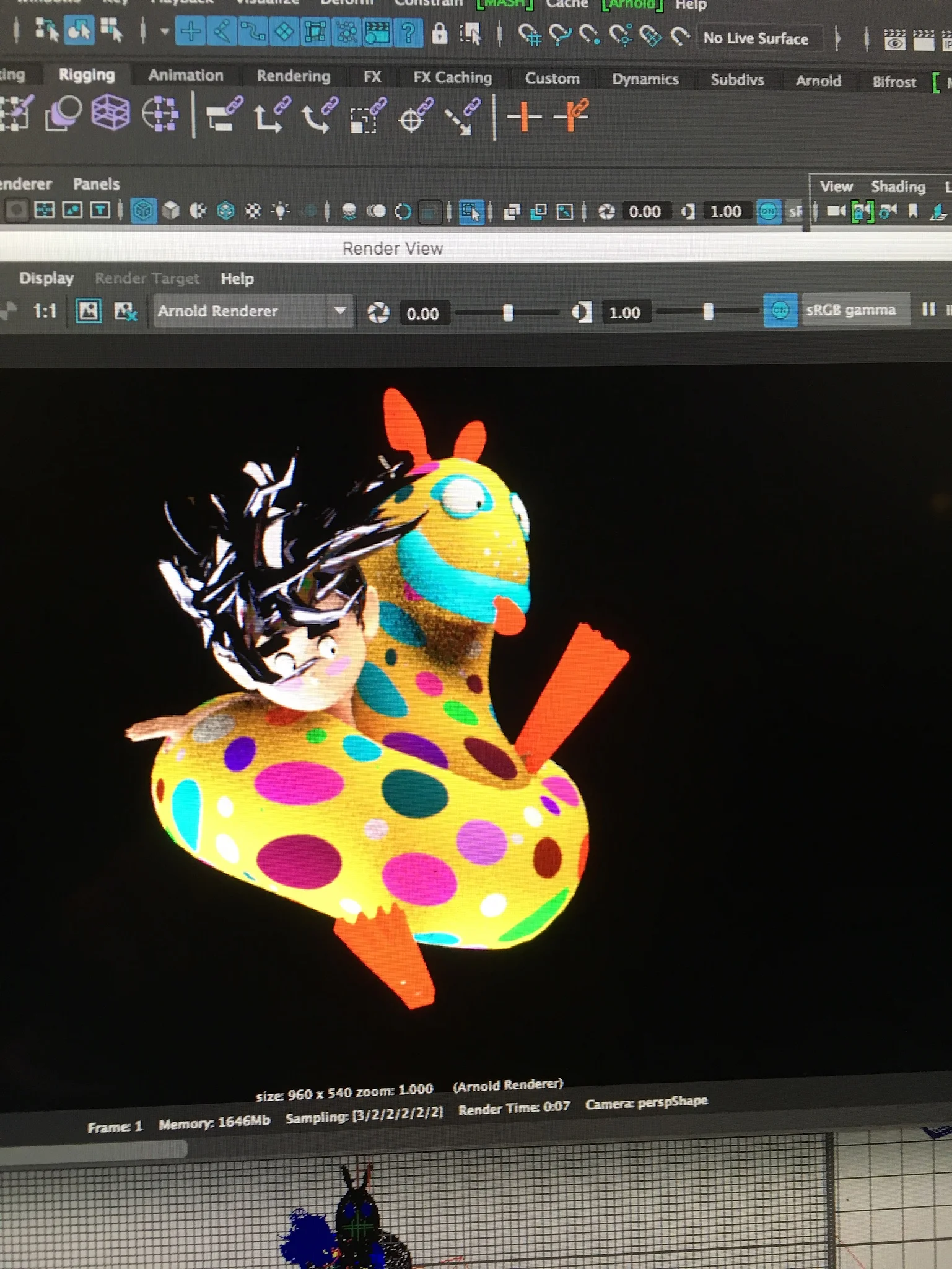Switch to the Rigging shelf tab

pos(87,75)
